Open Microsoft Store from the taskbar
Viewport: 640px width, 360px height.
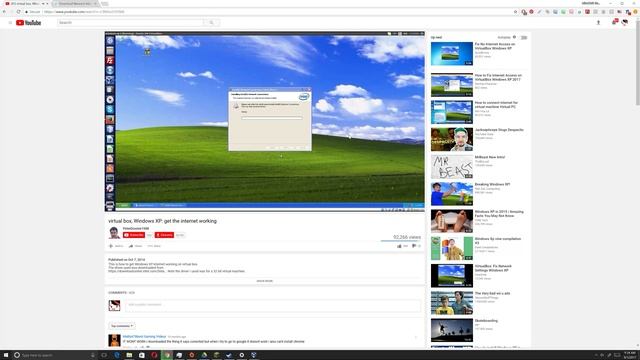[142, 355]
